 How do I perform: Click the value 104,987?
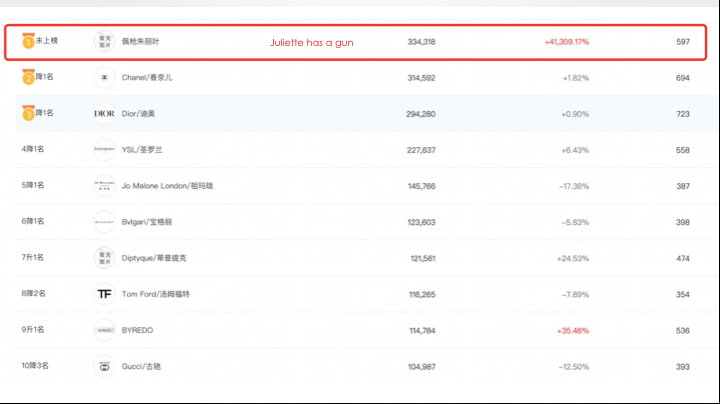[x=422, y=367]
